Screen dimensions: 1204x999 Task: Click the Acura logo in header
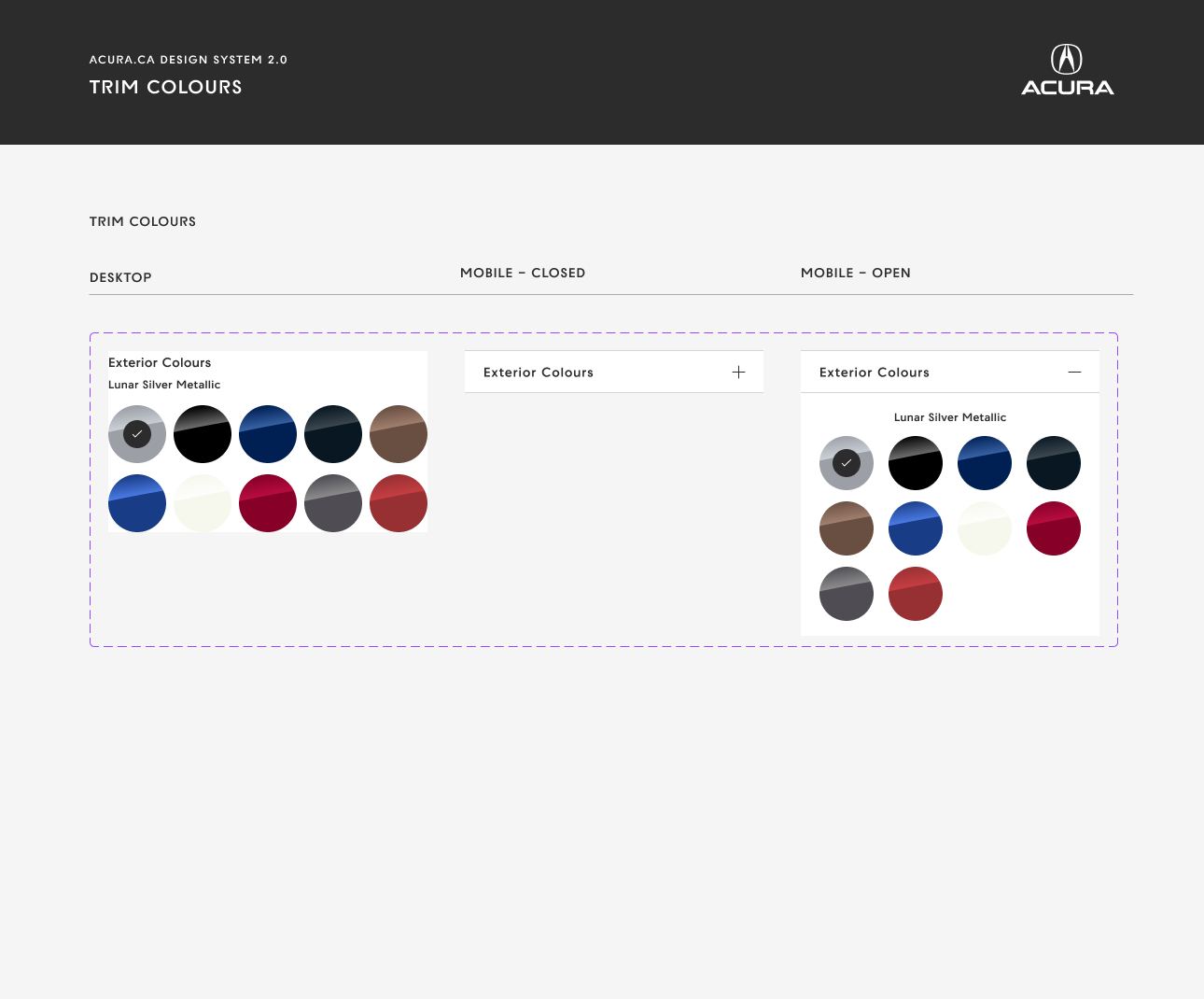pyautogui.click(x=1067, y=70)
